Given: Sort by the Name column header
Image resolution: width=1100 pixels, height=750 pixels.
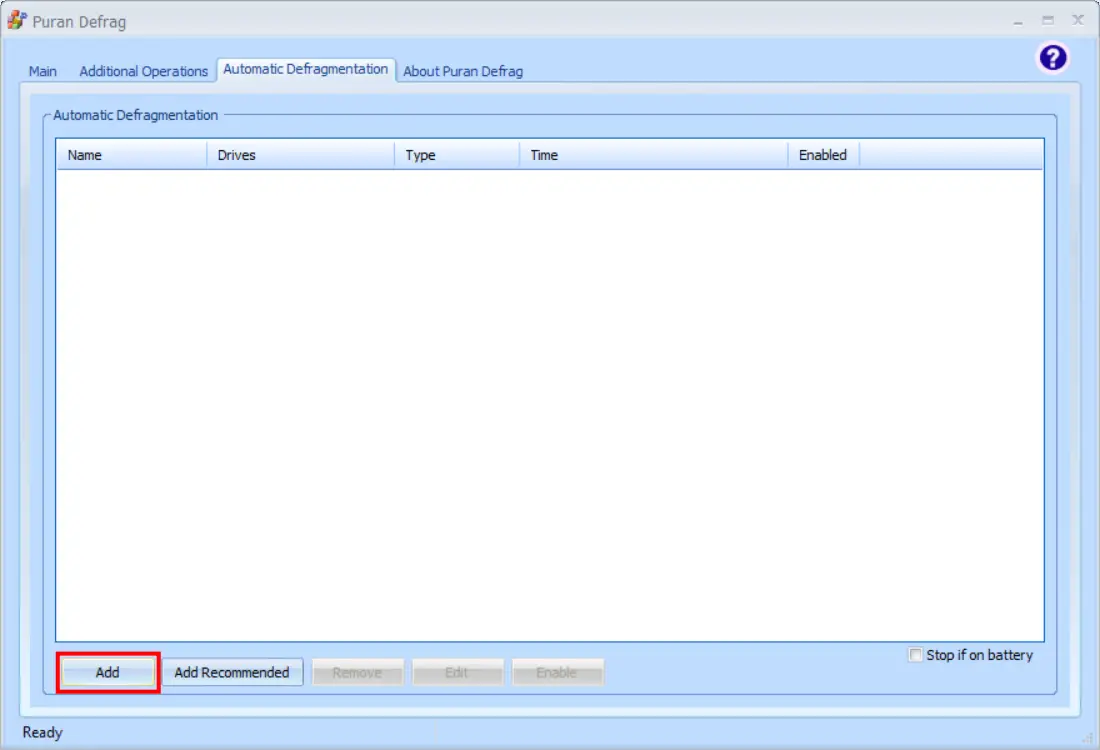Looking at the screenshot, I should point(131,155).
